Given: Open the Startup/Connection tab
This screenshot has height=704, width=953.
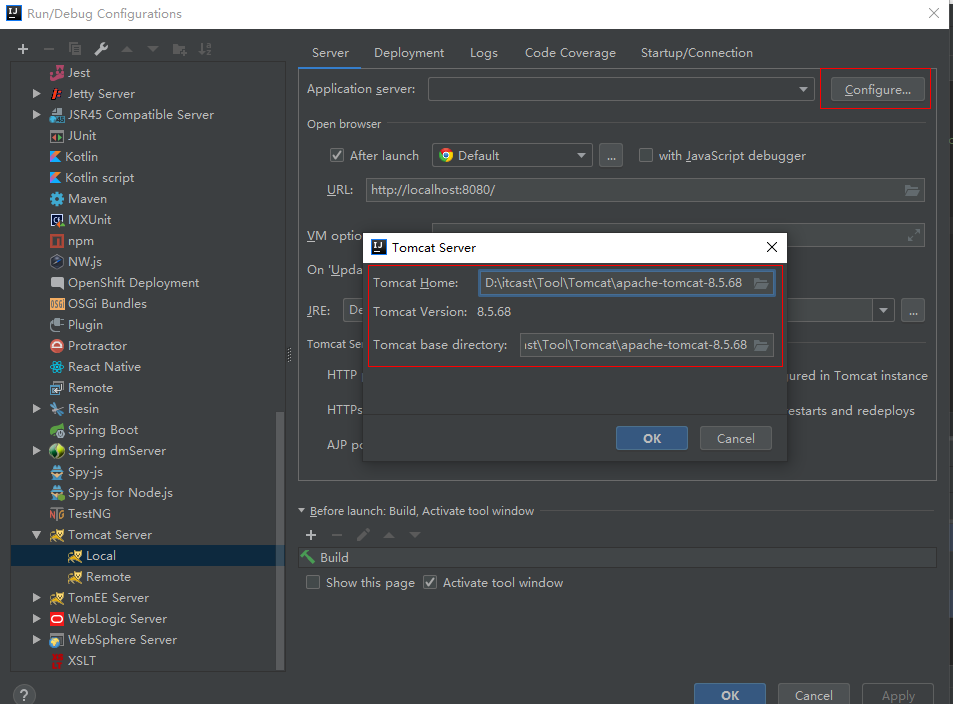Looking at the screenshot, I should coord(697,53).
